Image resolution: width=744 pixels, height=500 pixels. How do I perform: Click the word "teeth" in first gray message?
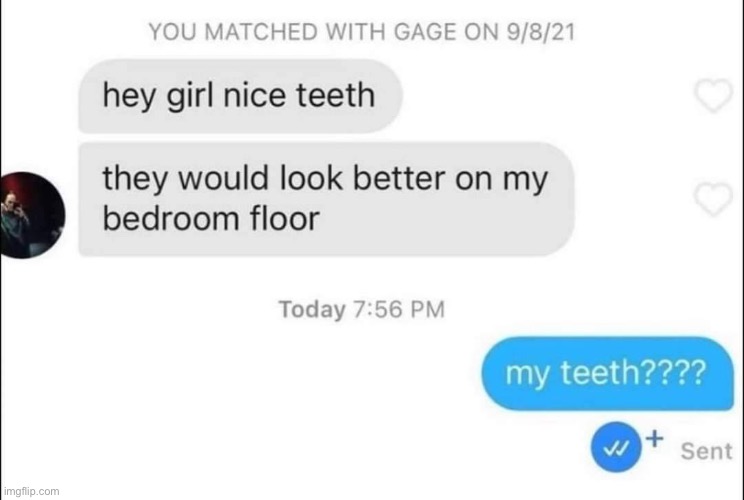coord(335,95)
